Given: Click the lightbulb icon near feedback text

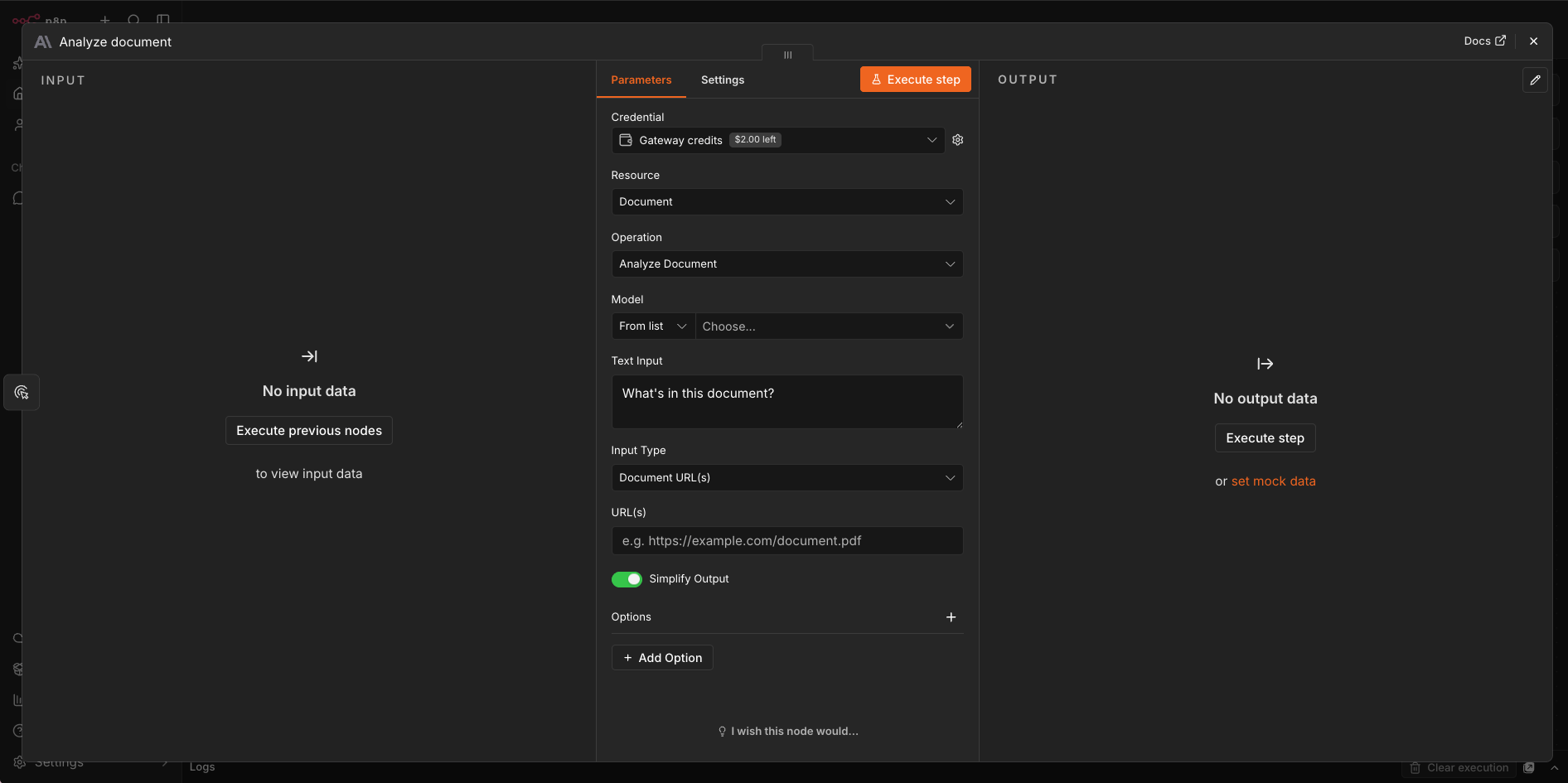Looking at the screenshot, I should point(722,732).
